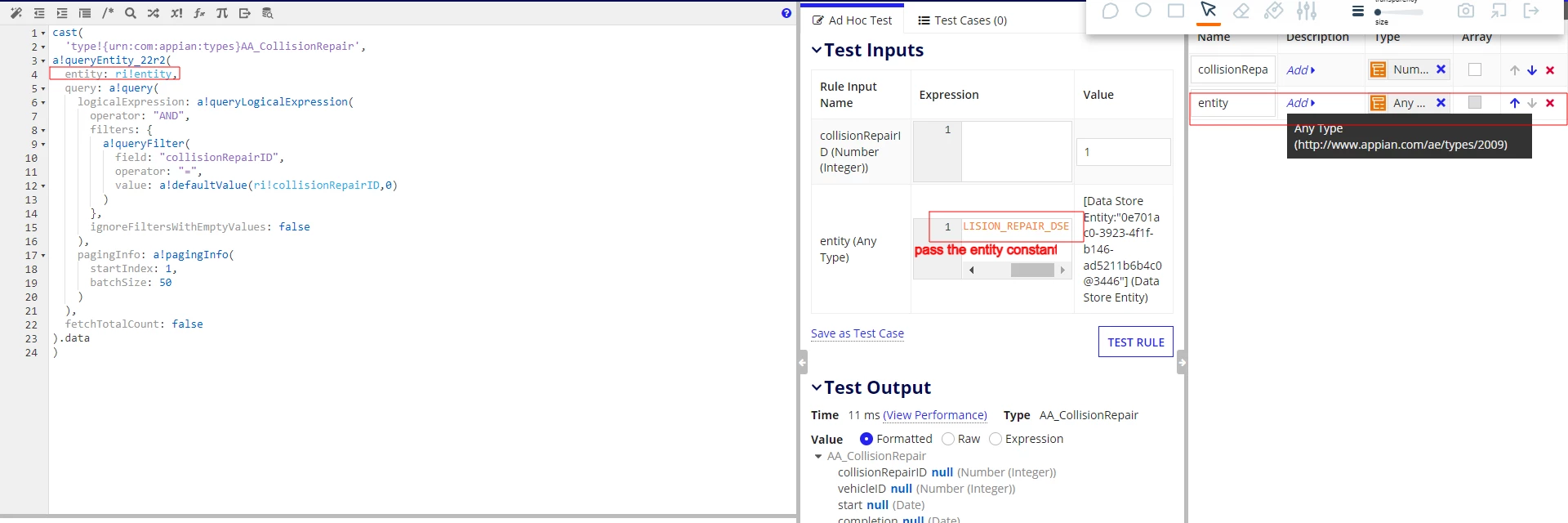Click the outdent (decrease indent) toolbar icon

coord(39,13)
